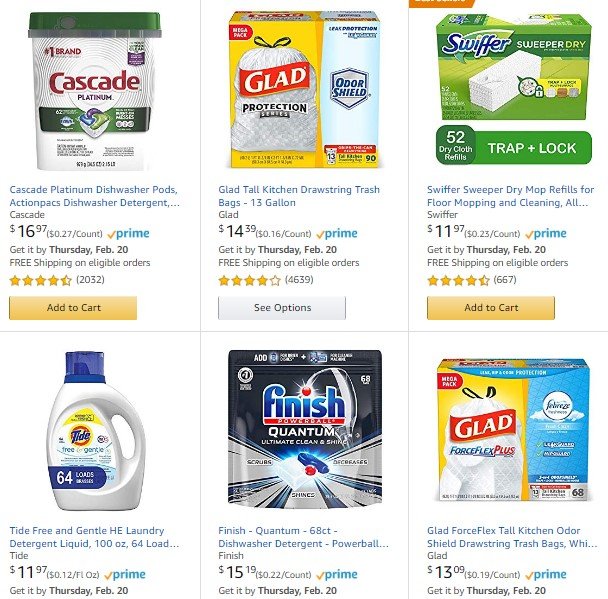Screen dimensions: 608x599
Task: Open the Glad Odor Shield trash bags image
Action: [x=304, y=90]
